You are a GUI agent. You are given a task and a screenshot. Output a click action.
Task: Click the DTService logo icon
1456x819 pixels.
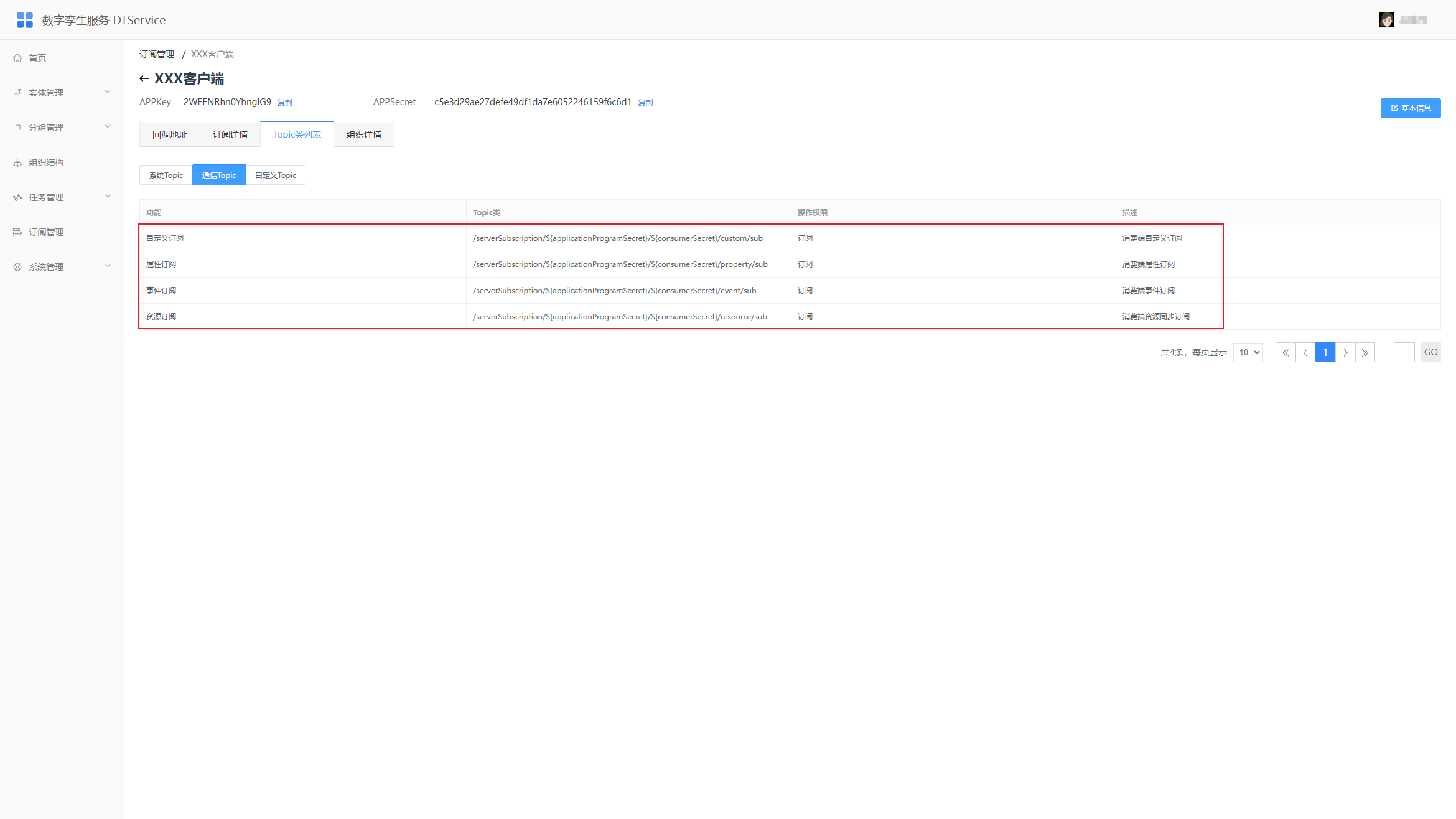point(25,20)
